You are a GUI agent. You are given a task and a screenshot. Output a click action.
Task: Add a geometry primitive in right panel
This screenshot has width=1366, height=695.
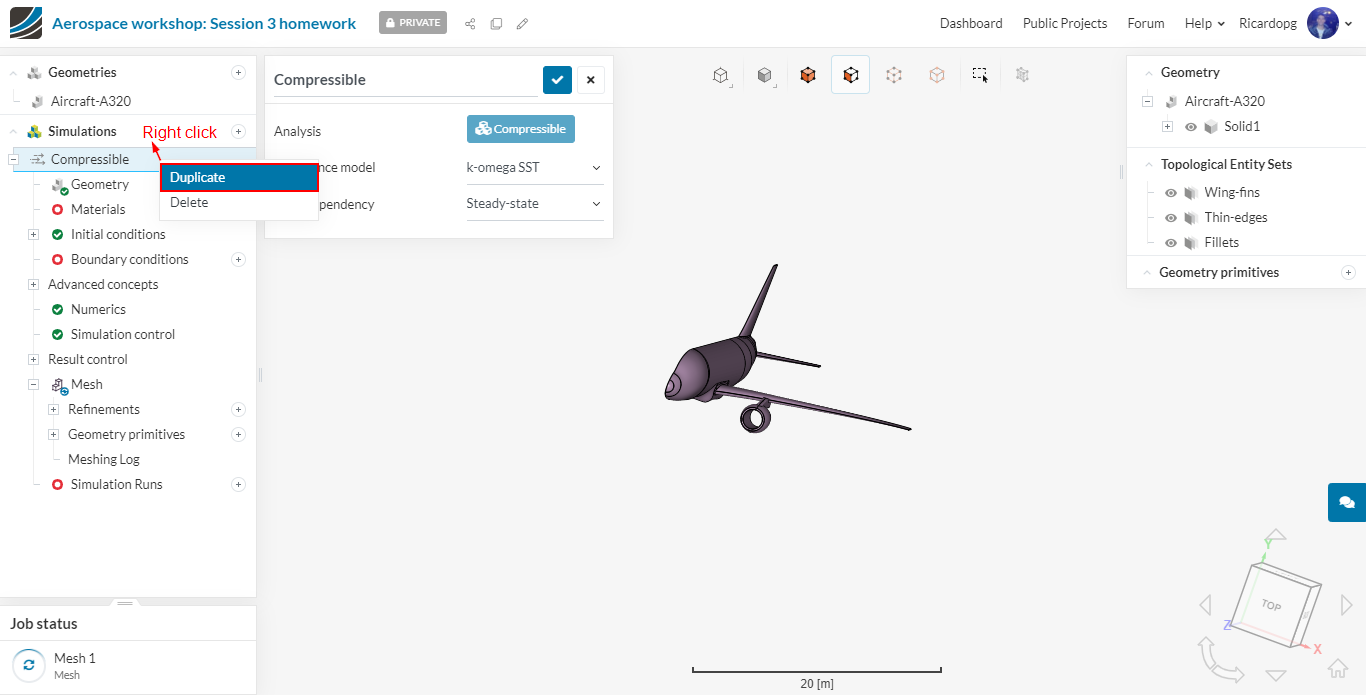click(1348, 272)
